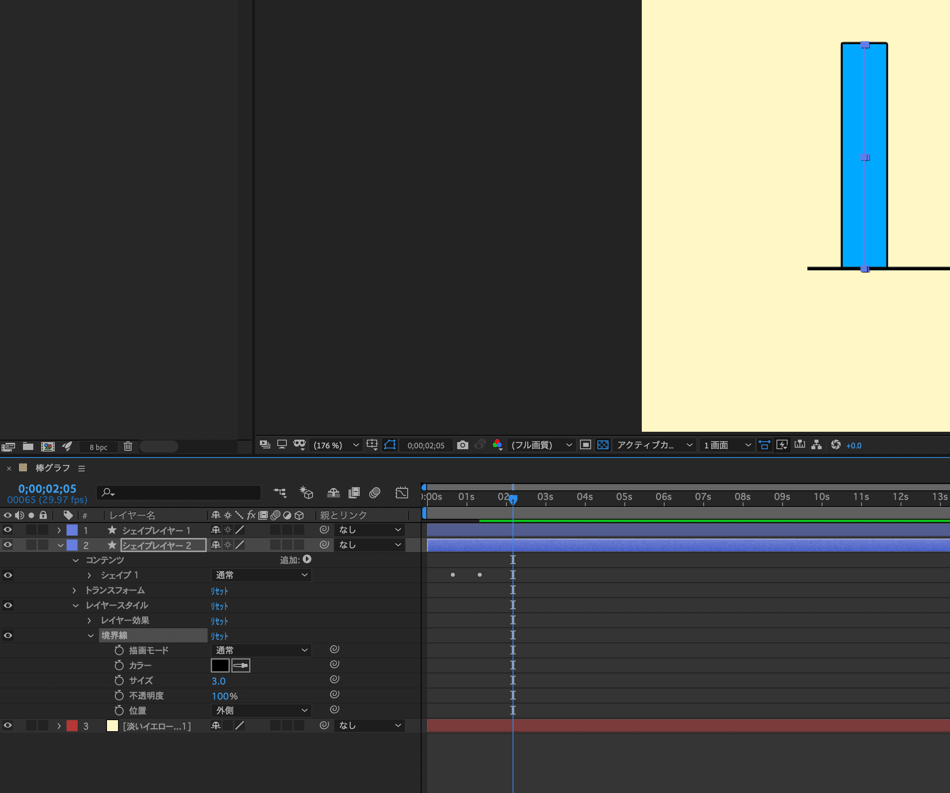Open the 棒グラフ panel menu
950x793 pixels.
82,468
